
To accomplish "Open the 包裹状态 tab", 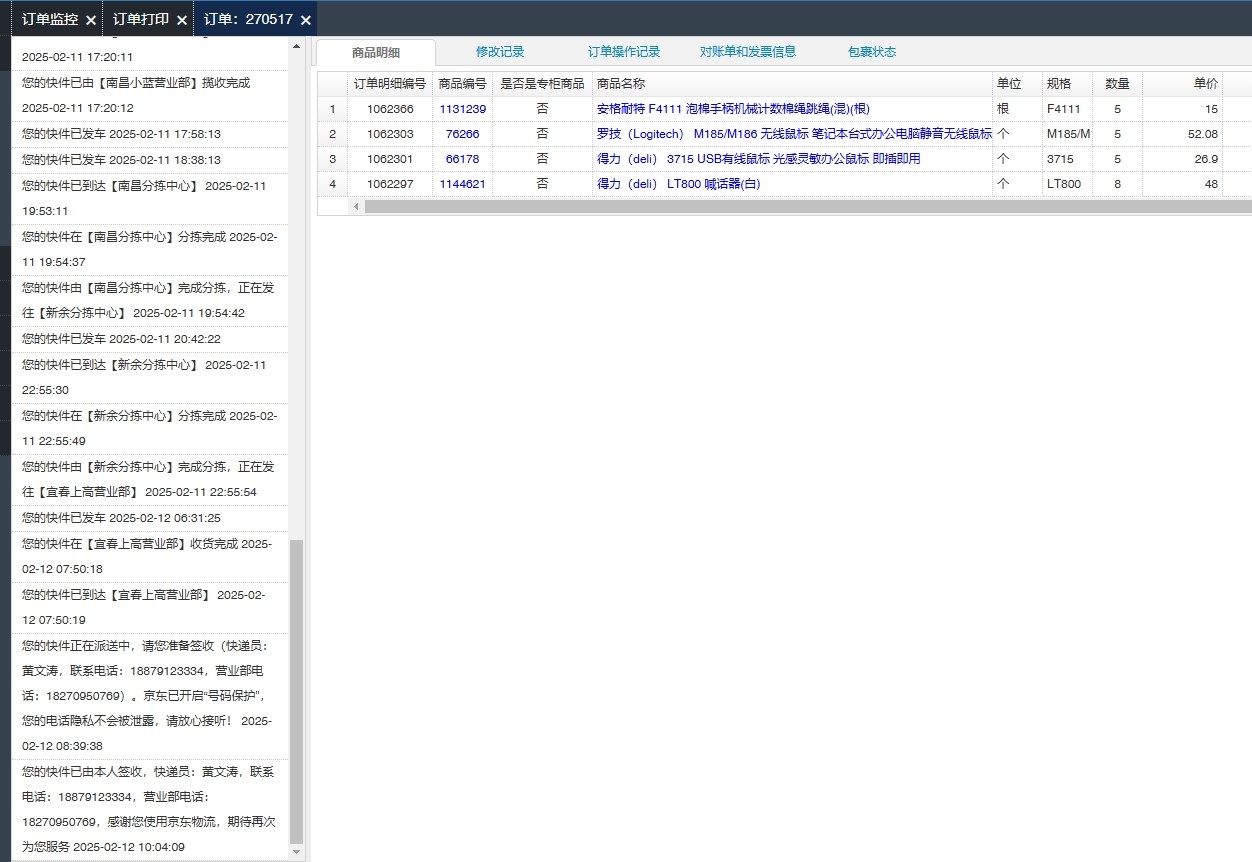I will pos(872,52).
